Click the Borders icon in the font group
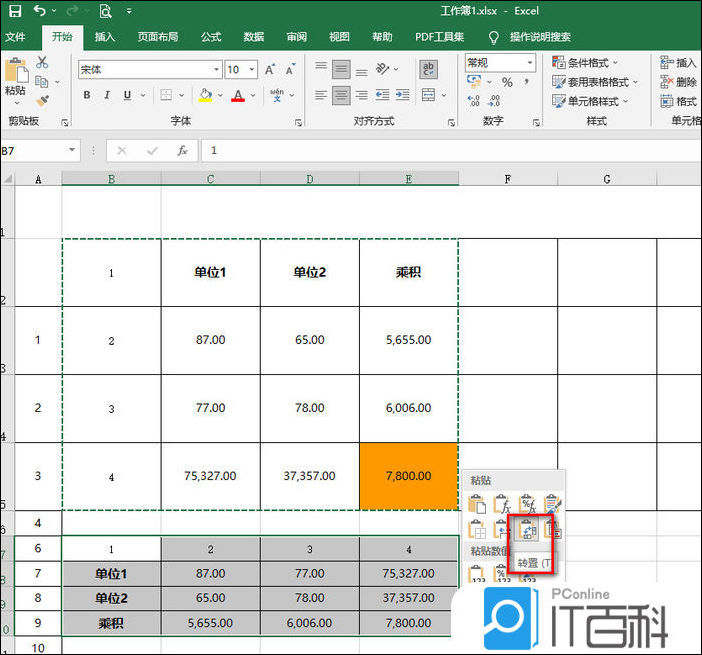The height and width of the screenshot is (655, 702). [x=166, y=95]
